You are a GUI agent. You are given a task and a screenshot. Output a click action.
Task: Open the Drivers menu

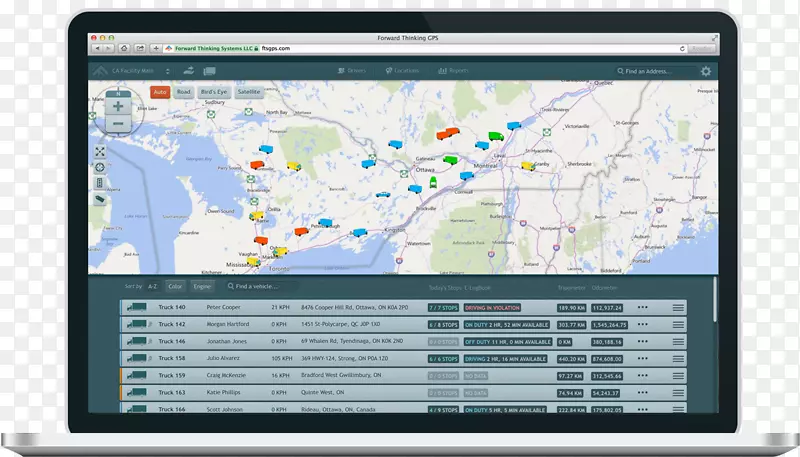click(354, 72)
